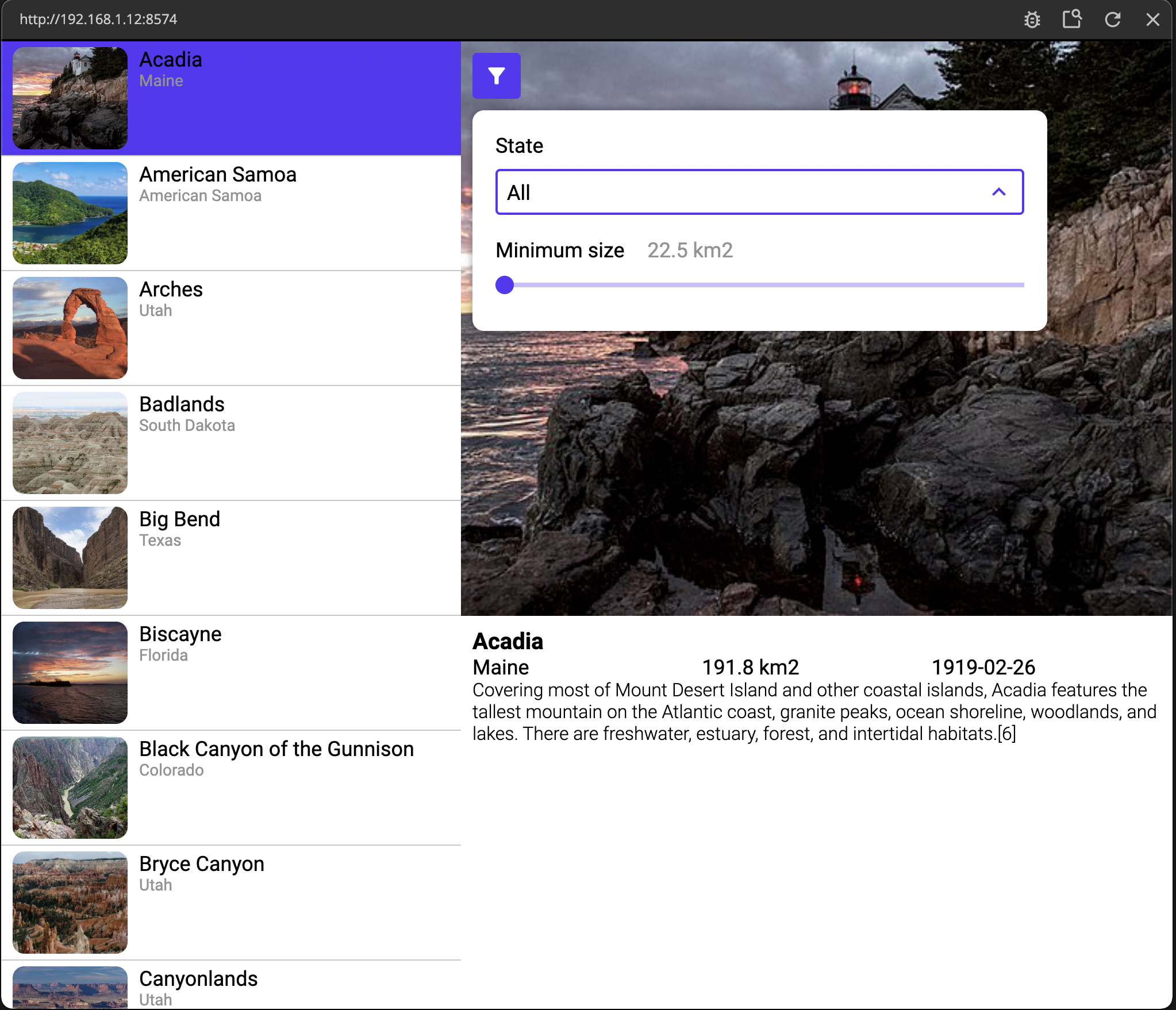The width and height of the screenshot is (1176, 1010).
Task: Open the debug bug icon in title bar
Action: click(x=1032, y=20)
